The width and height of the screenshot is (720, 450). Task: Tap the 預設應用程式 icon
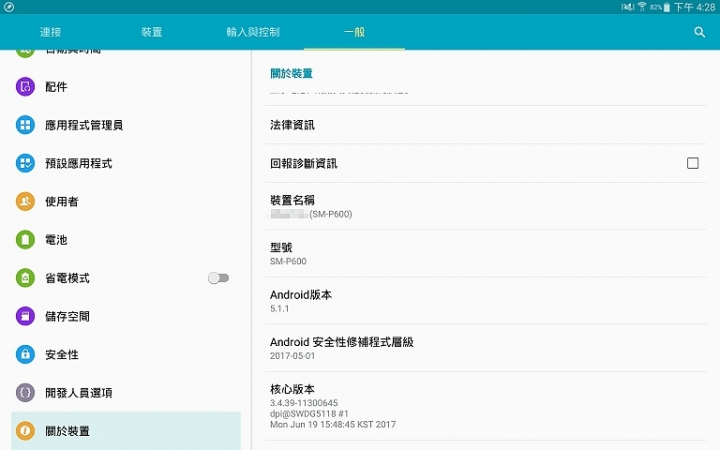(25, 163)
